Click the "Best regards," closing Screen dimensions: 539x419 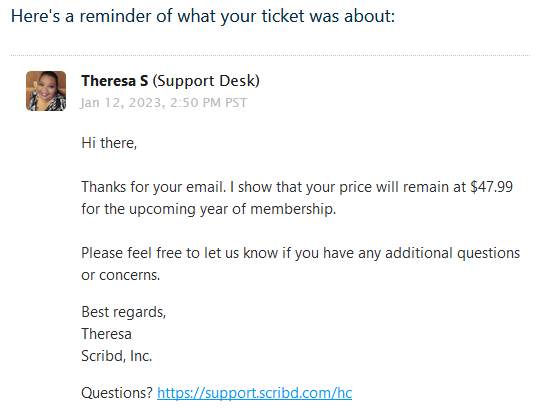123,312
